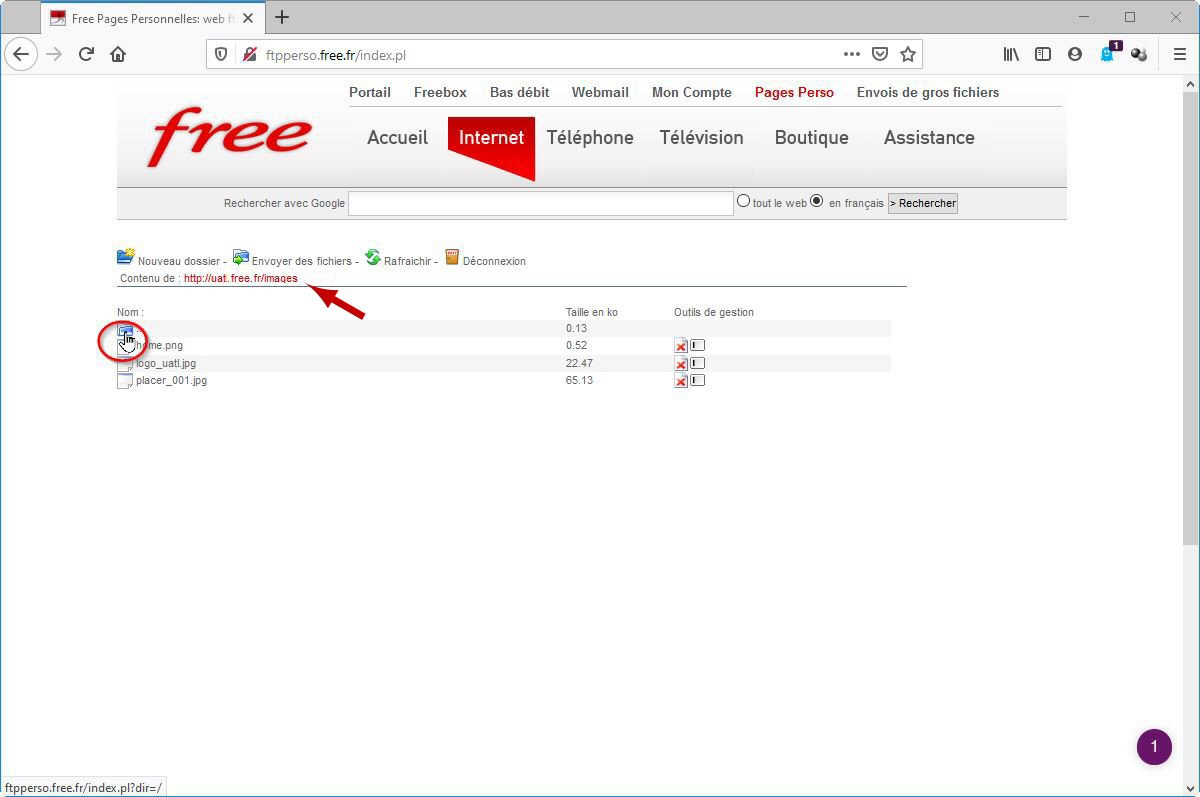
Task: Click the Envoyer des fichiers text link
Action: (302, 261)
